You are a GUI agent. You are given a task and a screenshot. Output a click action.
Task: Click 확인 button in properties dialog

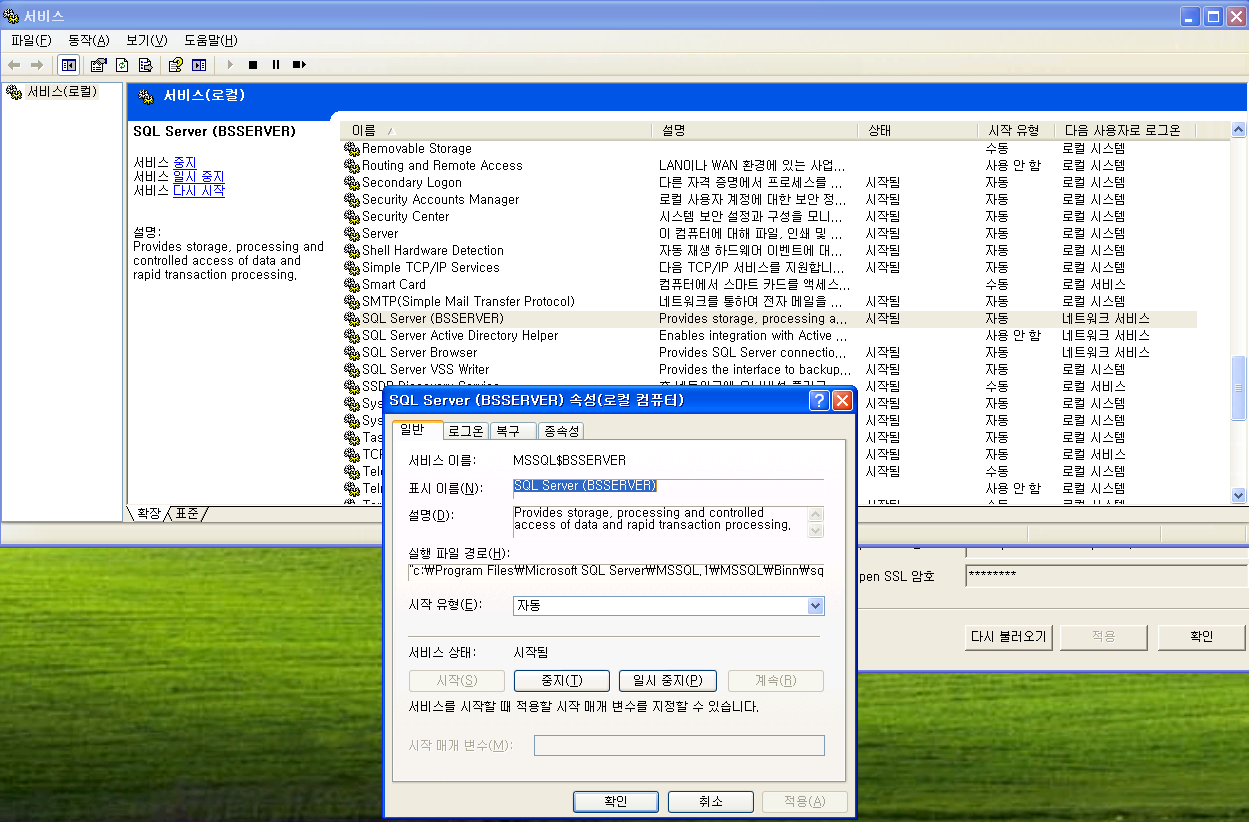click(616, 802)
